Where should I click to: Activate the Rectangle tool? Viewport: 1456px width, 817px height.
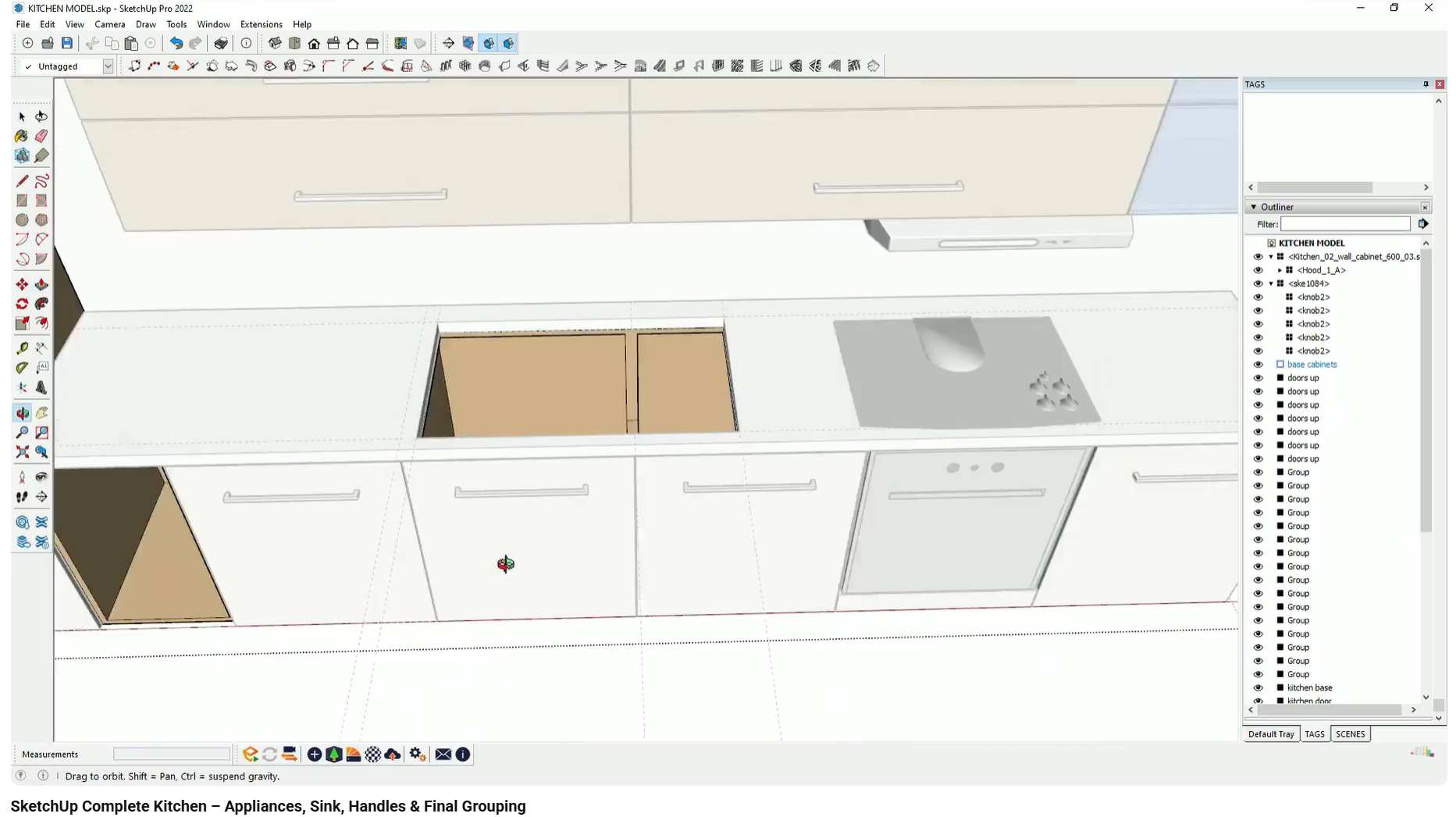[21, 200]
